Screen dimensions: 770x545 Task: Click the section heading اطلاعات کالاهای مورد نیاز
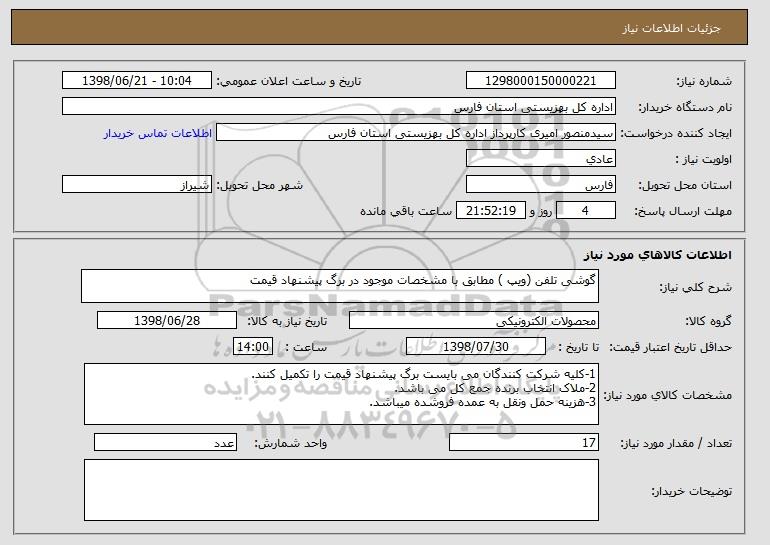tap(658, 254)
